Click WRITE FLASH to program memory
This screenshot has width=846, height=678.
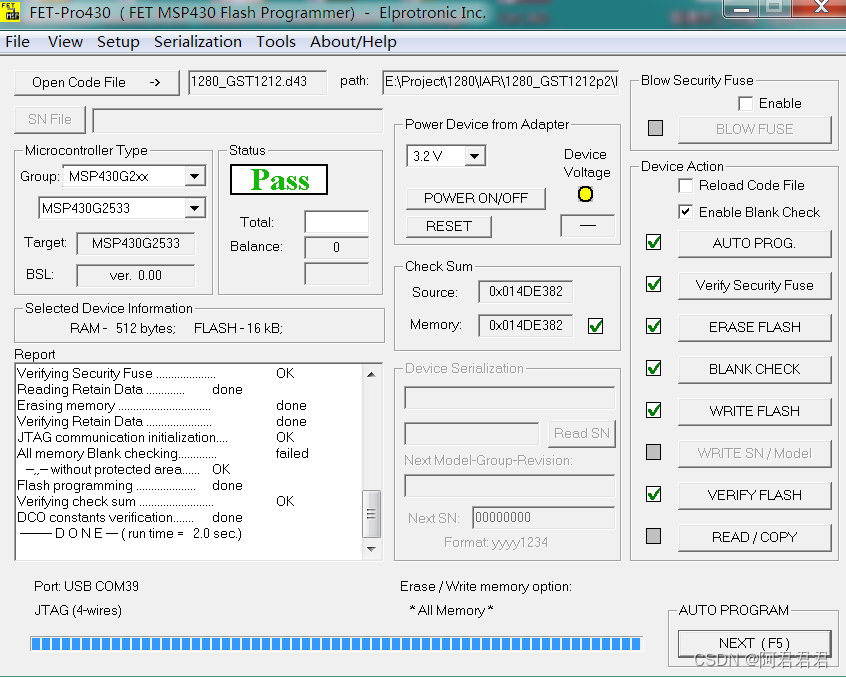tap(754, 411)
